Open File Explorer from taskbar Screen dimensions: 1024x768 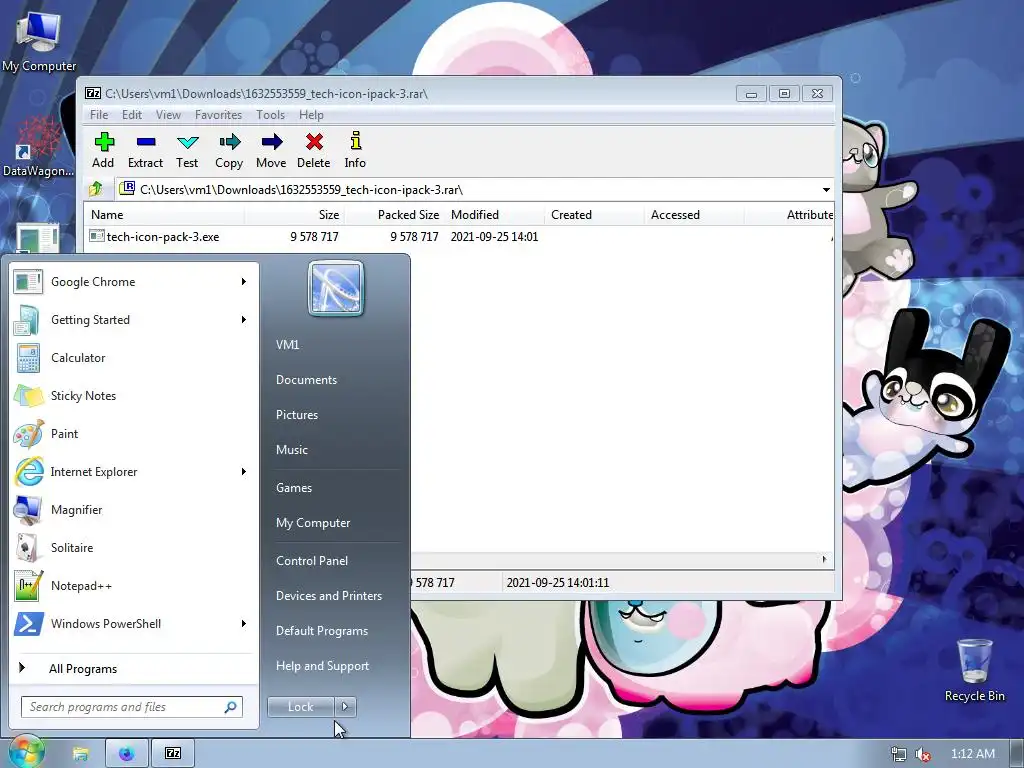coord(80,754)
